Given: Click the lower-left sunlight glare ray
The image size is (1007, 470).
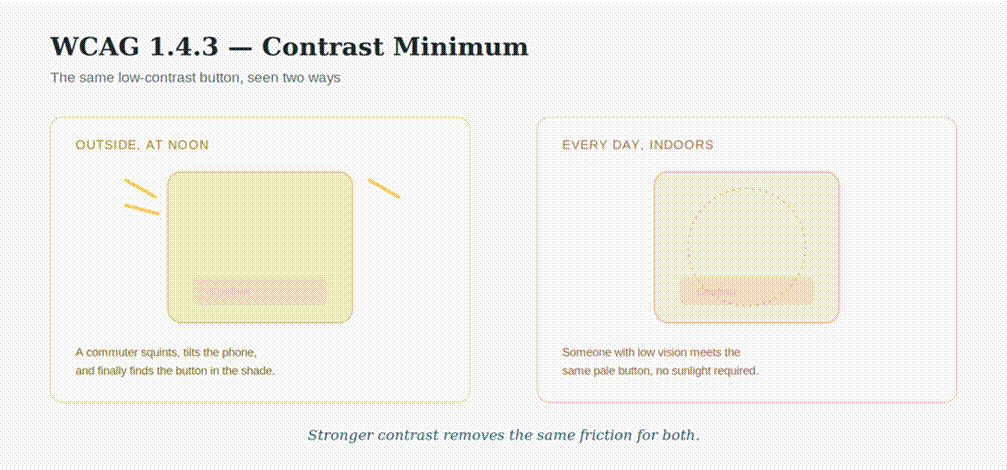Looking at the screenshot, I should (x=141, y=209).
